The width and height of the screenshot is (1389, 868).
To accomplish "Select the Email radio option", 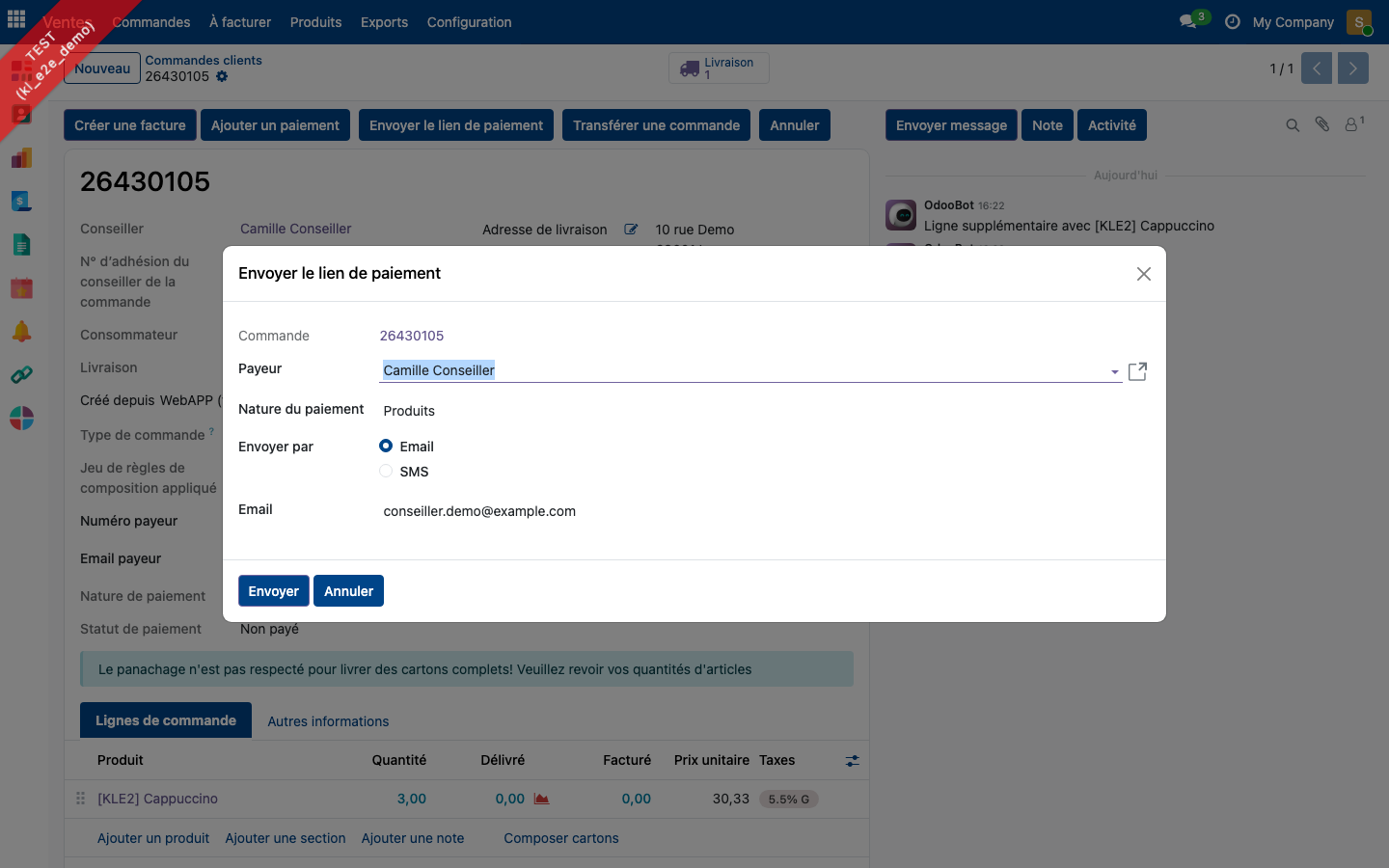I will (x=386, y=446).
